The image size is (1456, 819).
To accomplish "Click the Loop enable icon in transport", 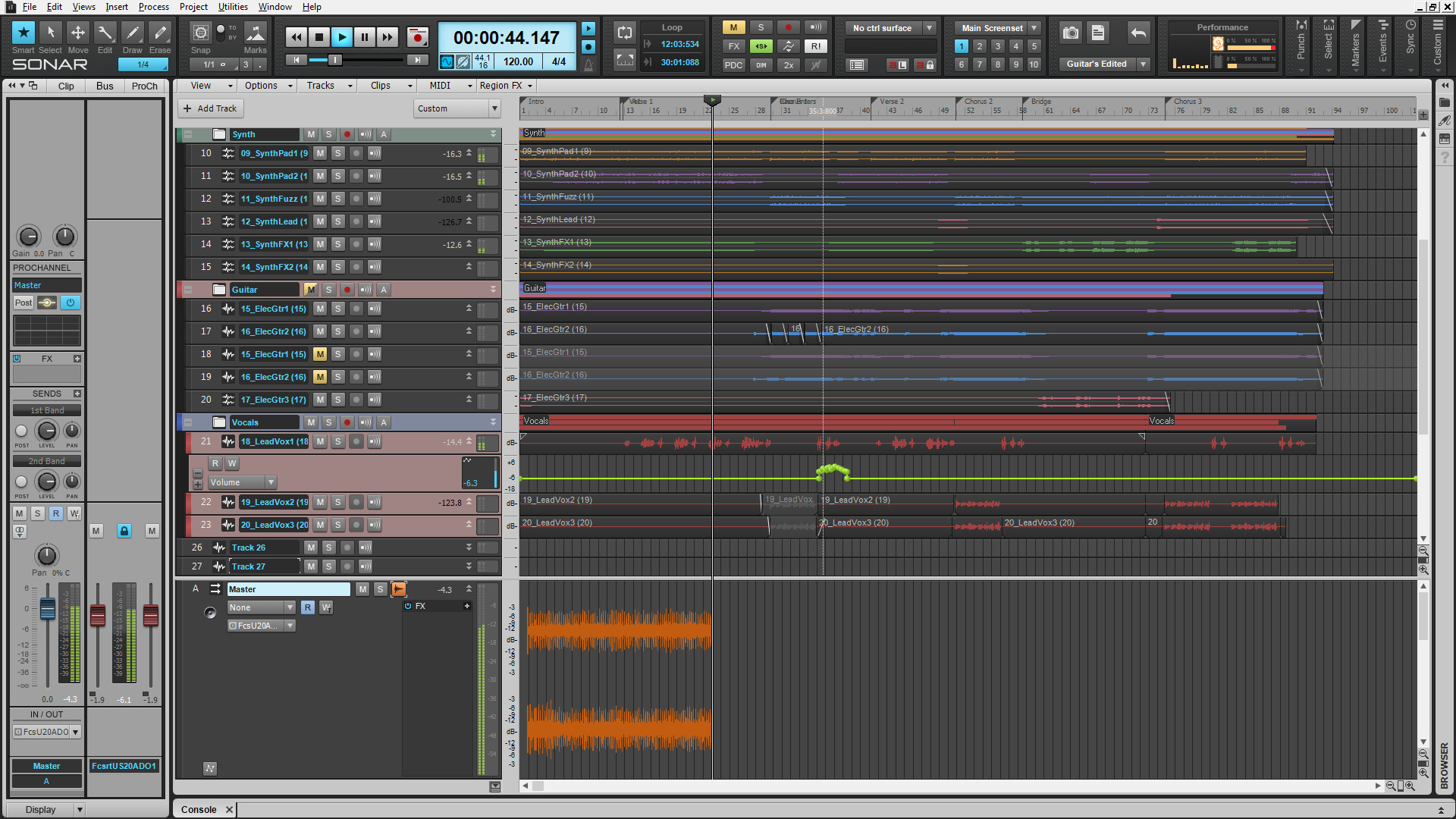I will coord(625,32).
